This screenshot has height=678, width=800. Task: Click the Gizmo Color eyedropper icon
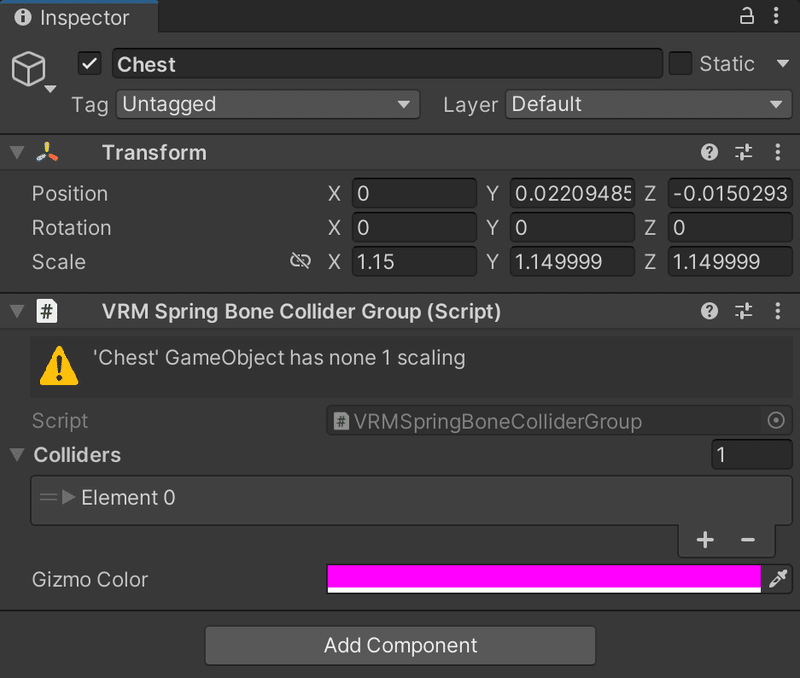click(x=777, y=578)
